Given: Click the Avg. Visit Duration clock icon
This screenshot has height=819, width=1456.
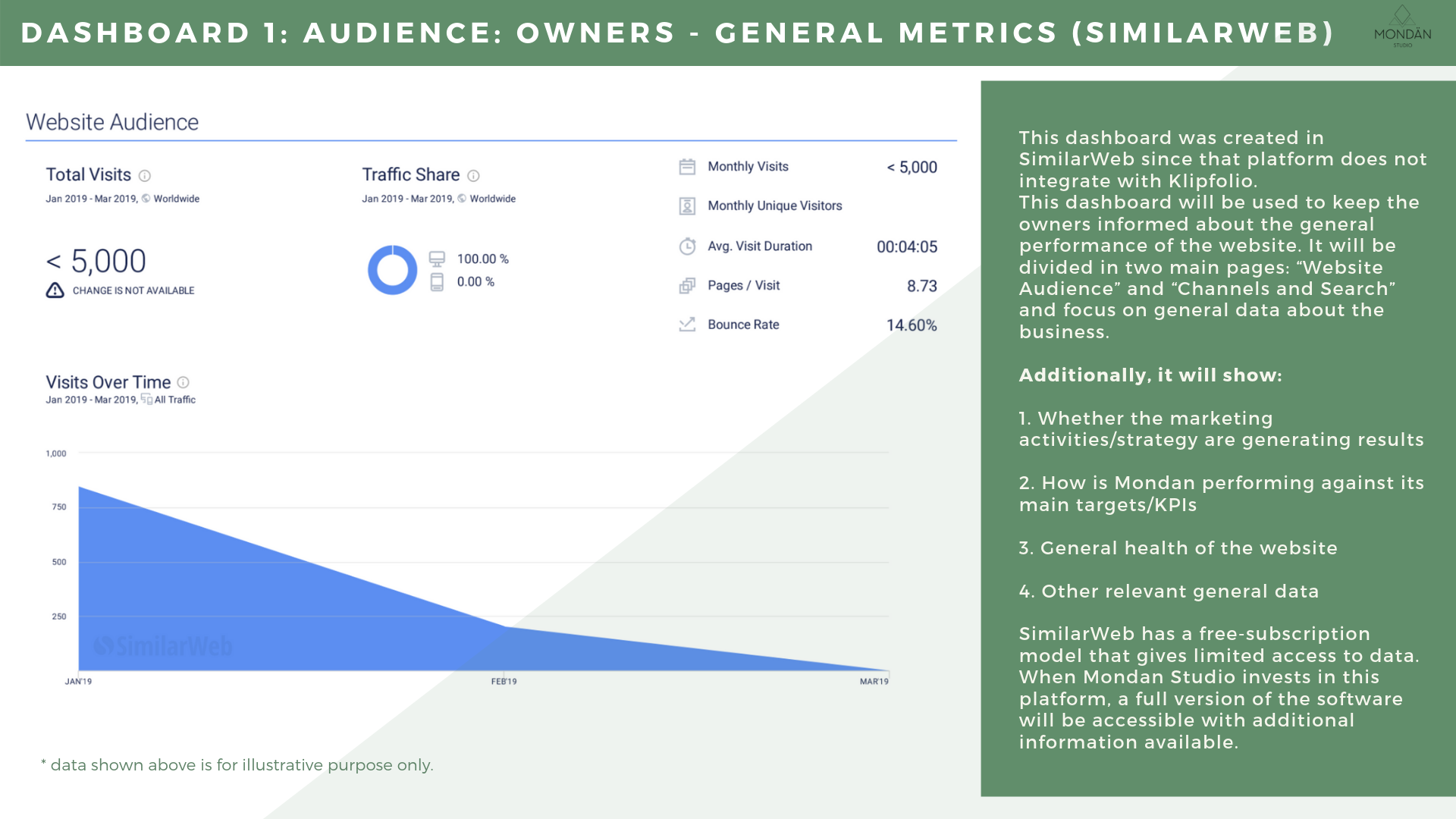Looking at the screenshot, I should (687, 246).
